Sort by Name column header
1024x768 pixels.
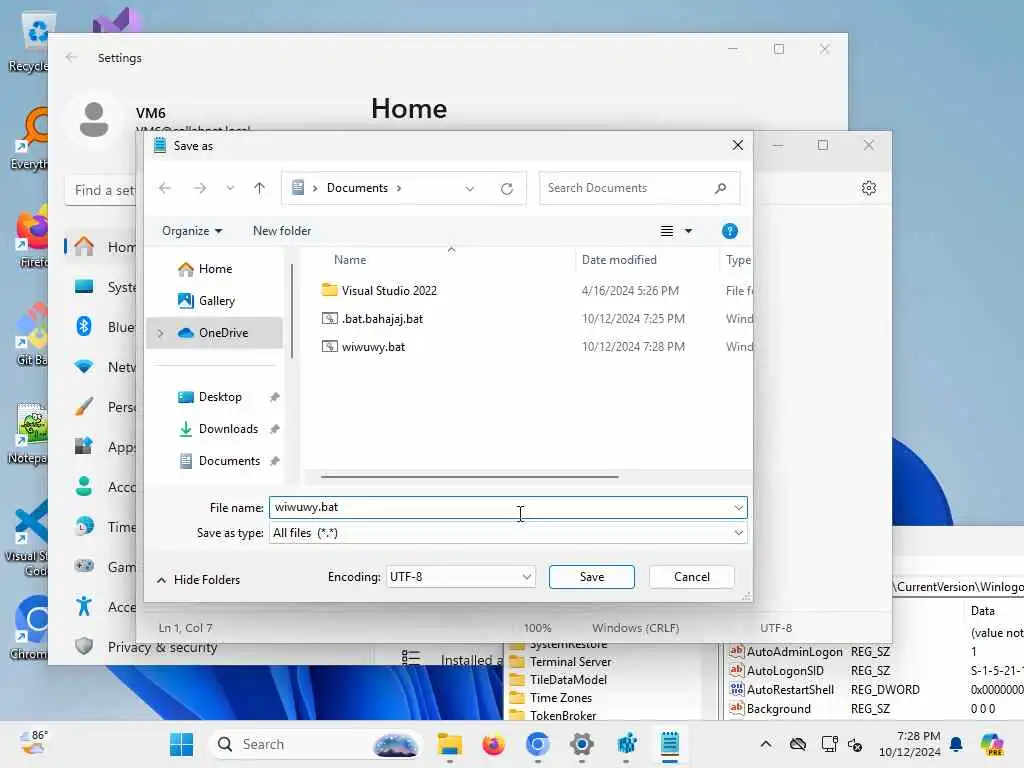(350, 260)
